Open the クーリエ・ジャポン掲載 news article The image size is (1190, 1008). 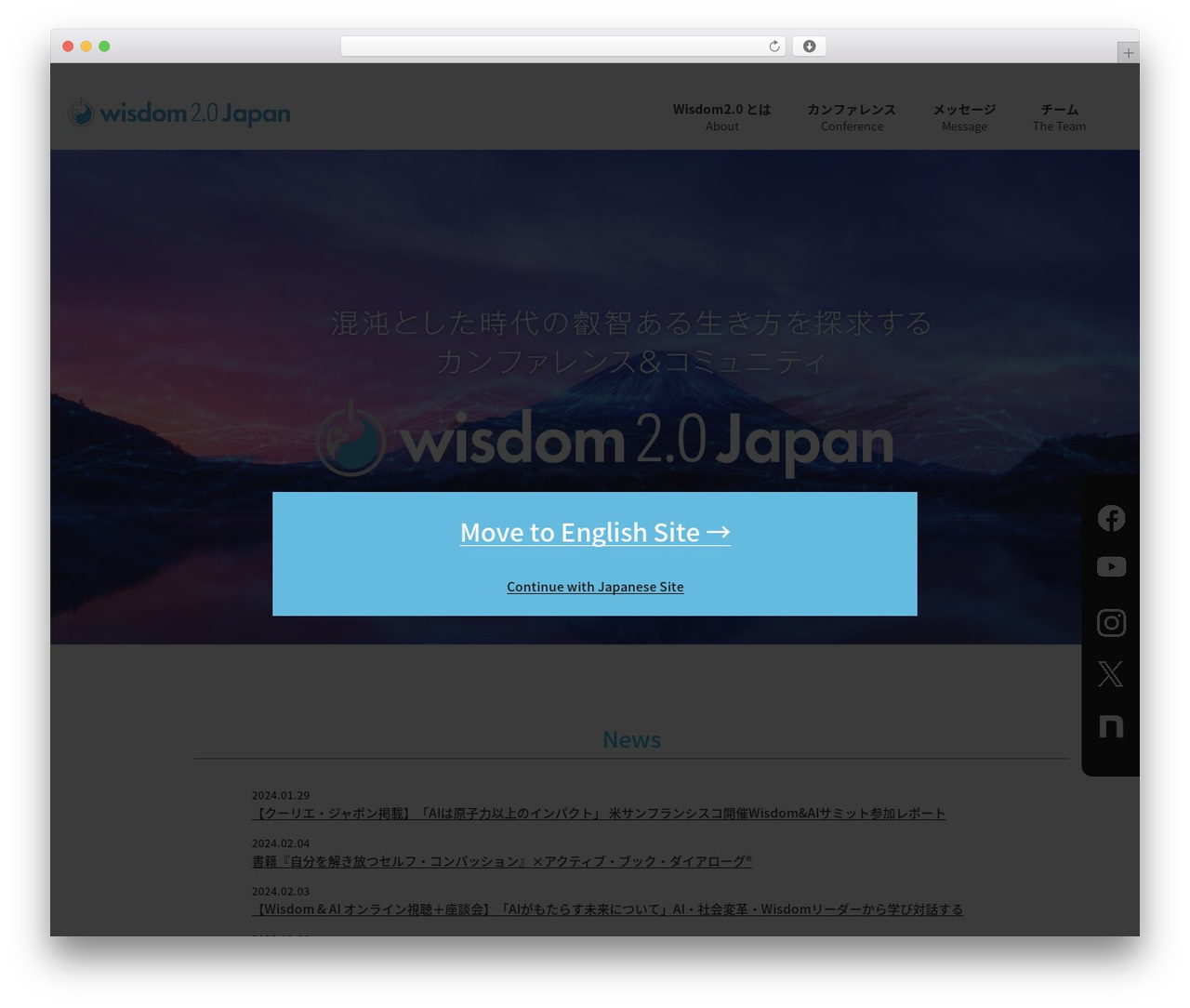pyautogui.click(x=599, y=814)
